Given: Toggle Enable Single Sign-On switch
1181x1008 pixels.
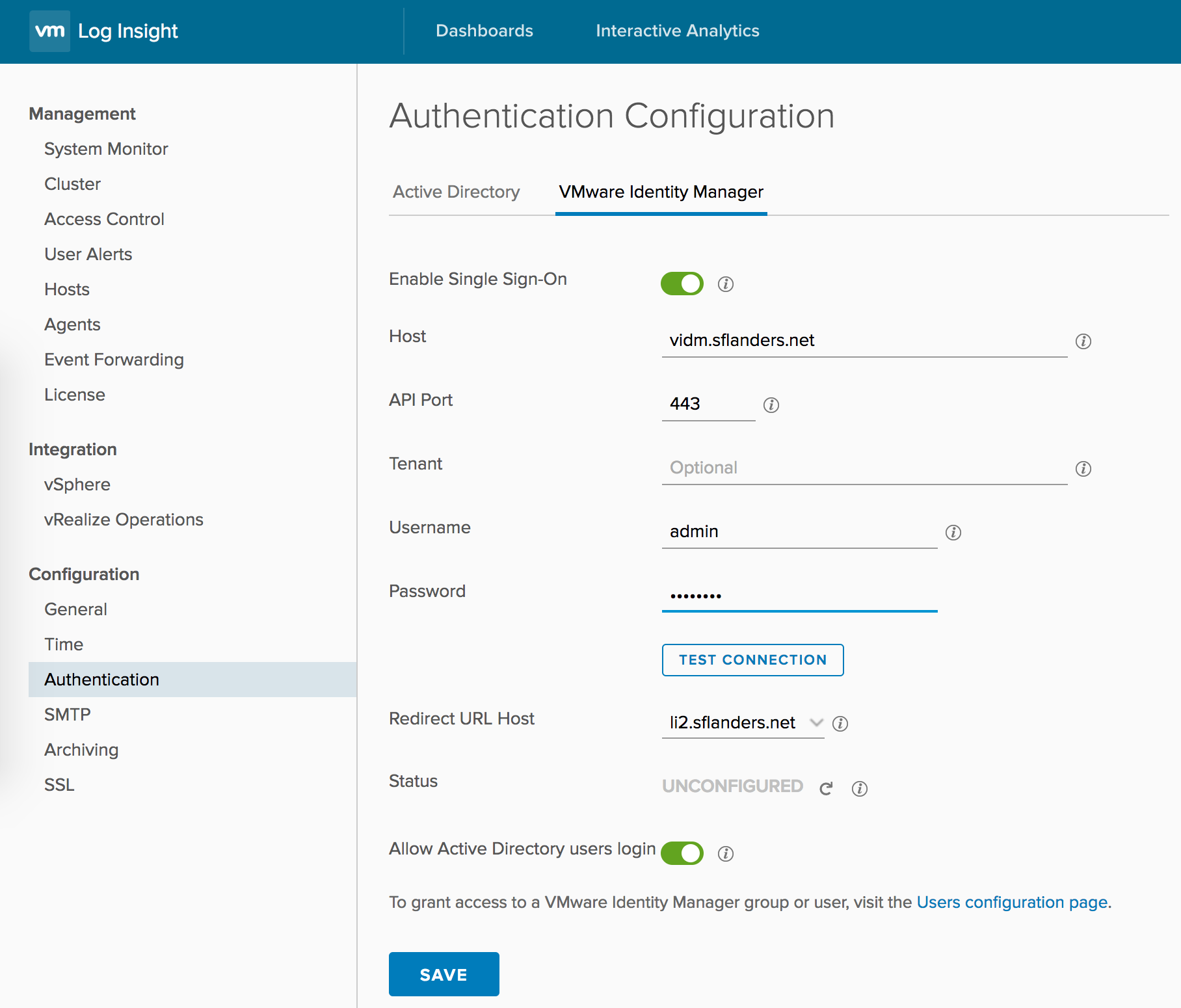Looking at the screenshot, I should click(682, 284).
